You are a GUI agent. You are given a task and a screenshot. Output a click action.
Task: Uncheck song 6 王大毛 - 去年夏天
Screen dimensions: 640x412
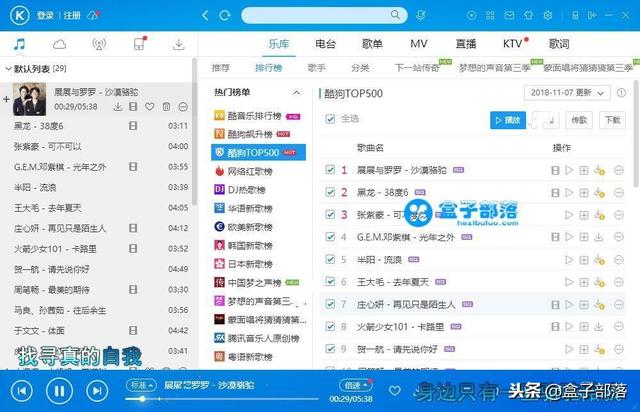pos(330,281)
